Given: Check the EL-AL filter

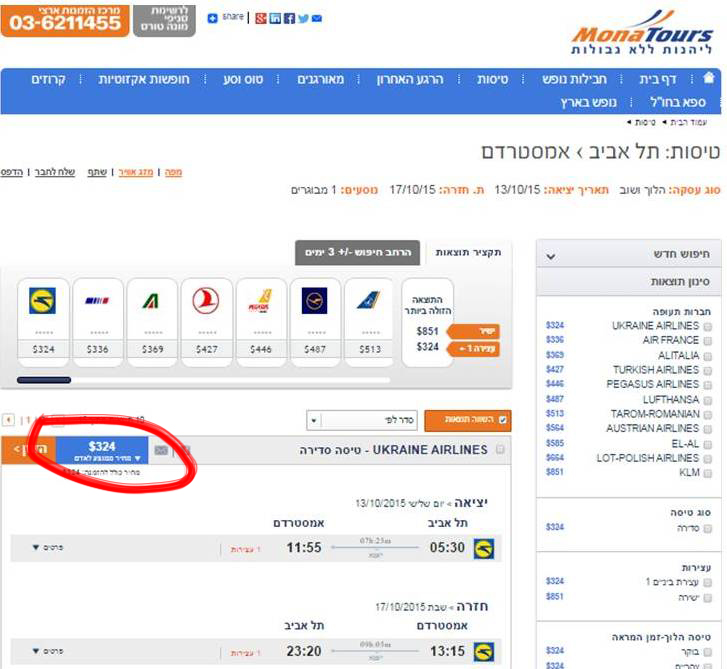Looking at the screenshot, I should click(708, 445).
